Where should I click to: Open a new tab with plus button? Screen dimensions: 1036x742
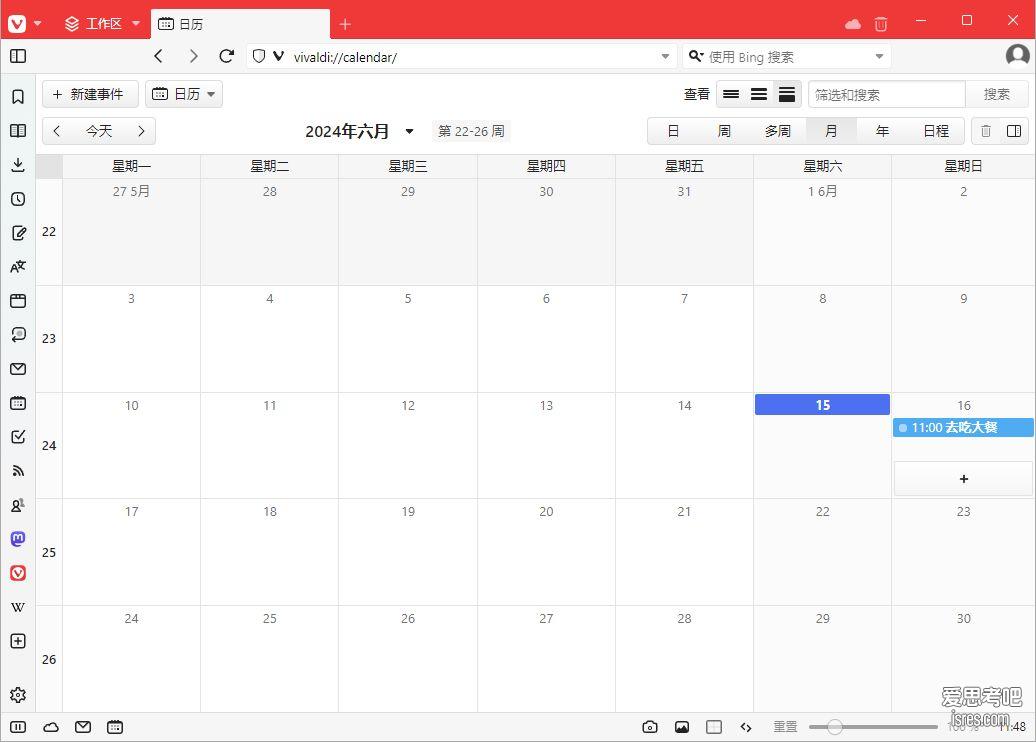pos(345,24)
